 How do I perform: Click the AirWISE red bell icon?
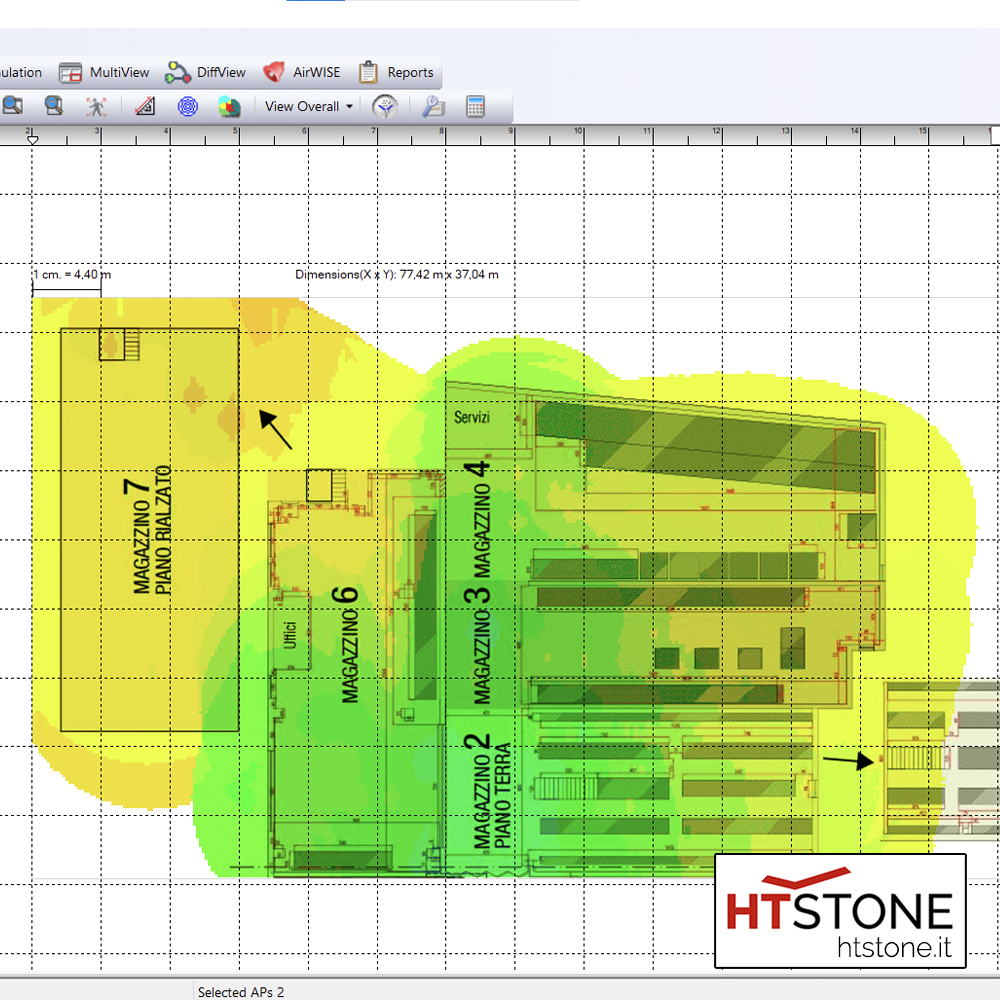pos(274,72)
